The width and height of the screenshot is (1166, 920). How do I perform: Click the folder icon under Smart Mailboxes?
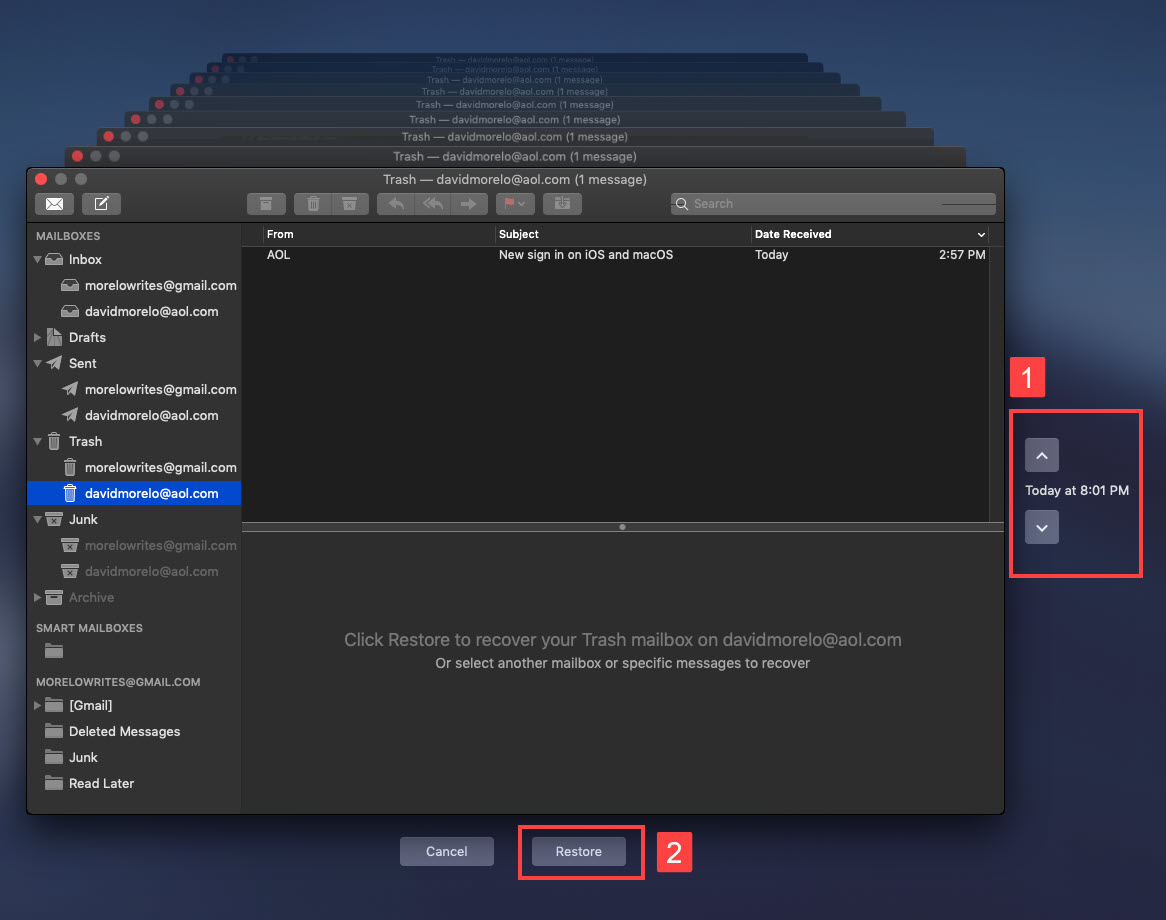tap(54, 652)
